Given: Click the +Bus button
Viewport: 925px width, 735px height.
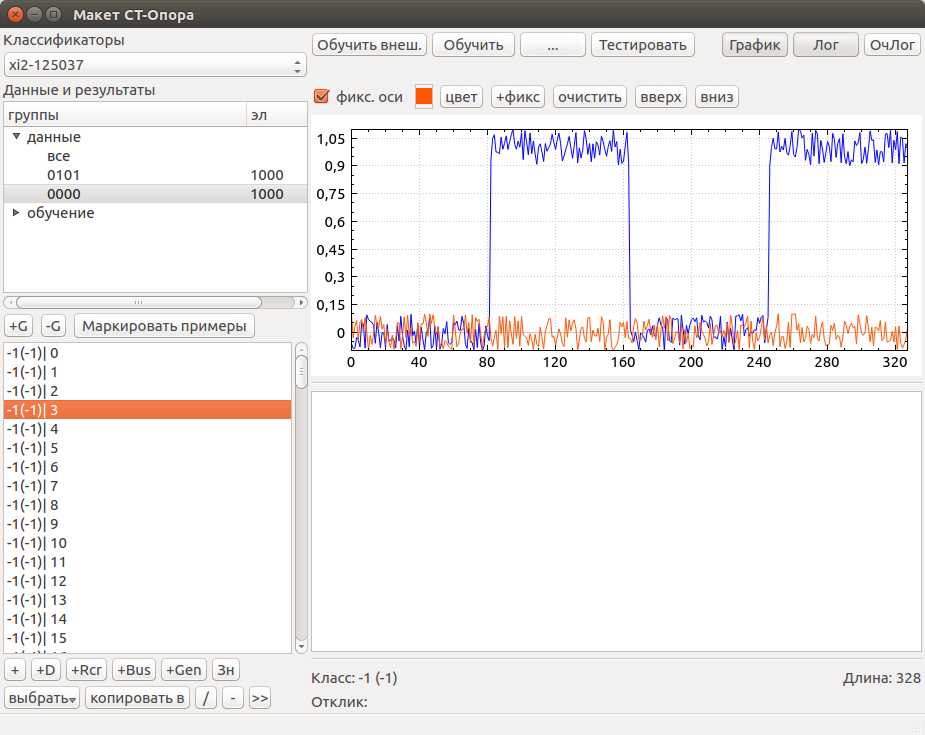Looking at the screenshot, I should pos(134,670).
